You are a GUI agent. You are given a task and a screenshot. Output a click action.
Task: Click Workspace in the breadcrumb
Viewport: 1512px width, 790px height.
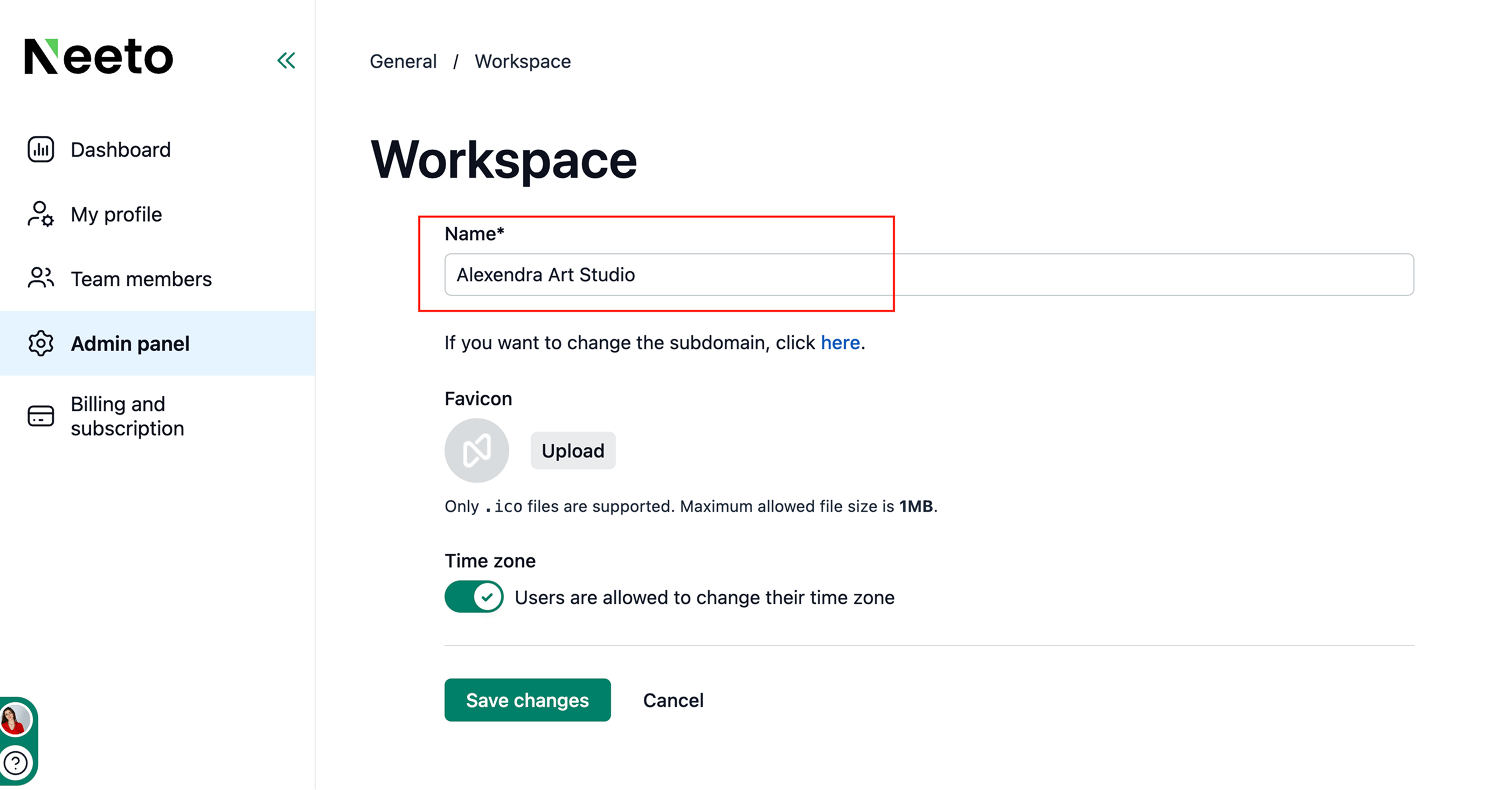coord(522,61)
